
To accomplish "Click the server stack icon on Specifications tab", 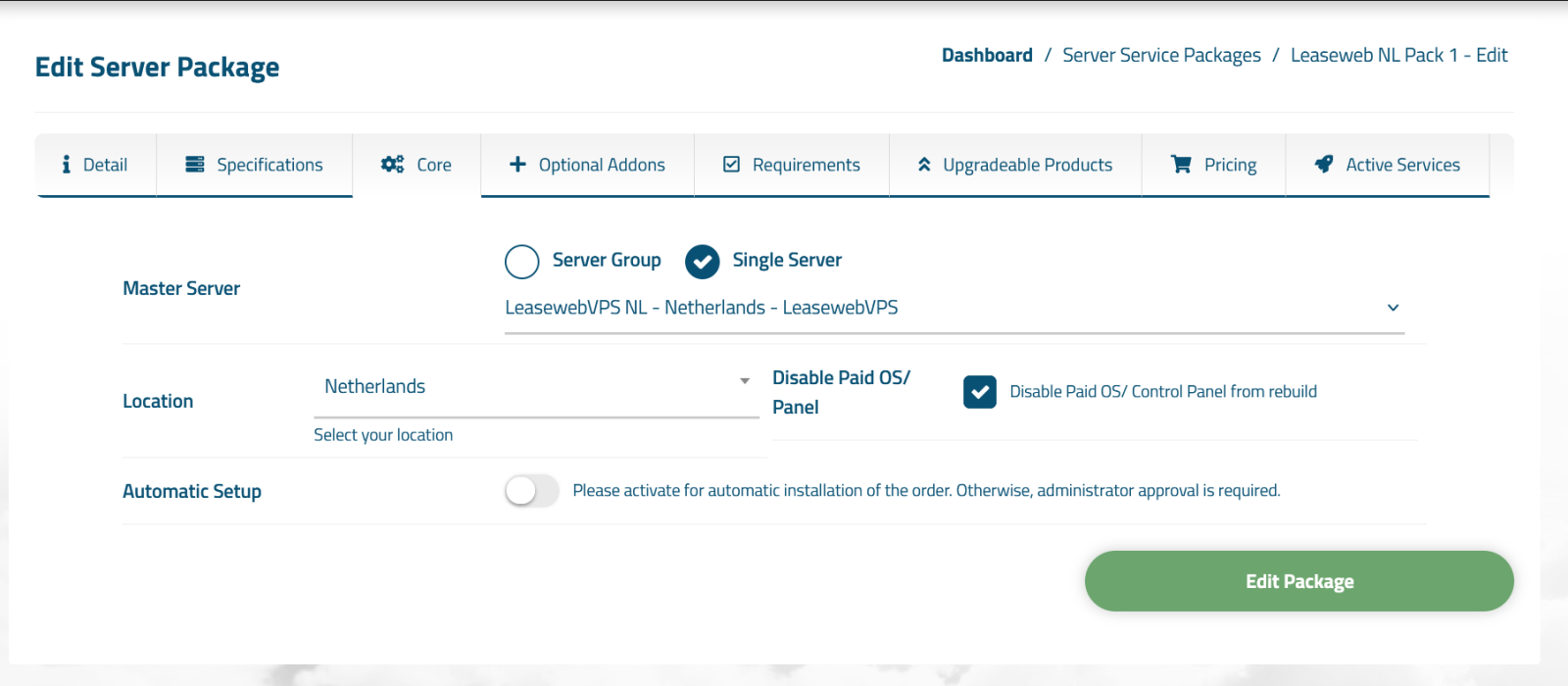I will click(195, 164).
